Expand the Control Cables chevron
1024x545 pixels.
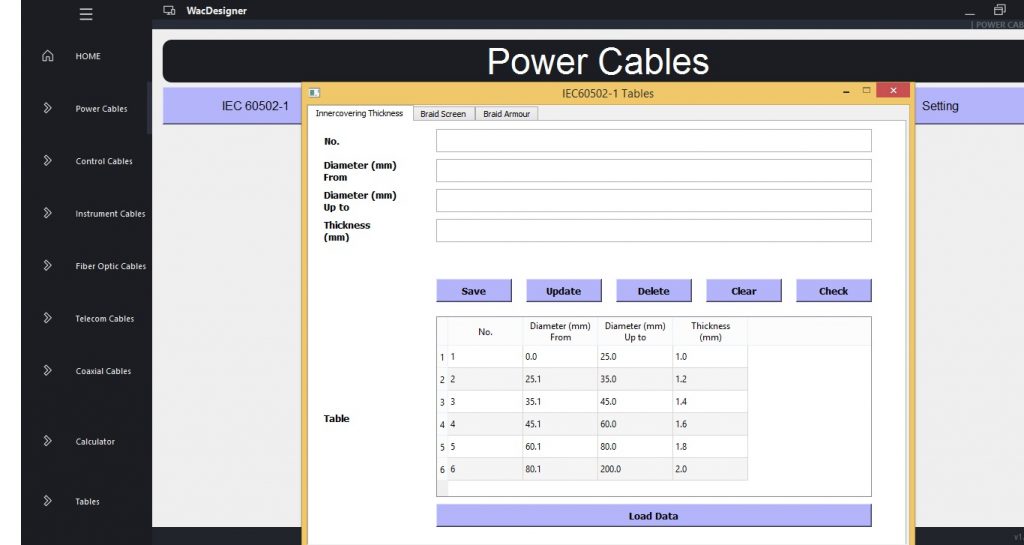point(47,160)
